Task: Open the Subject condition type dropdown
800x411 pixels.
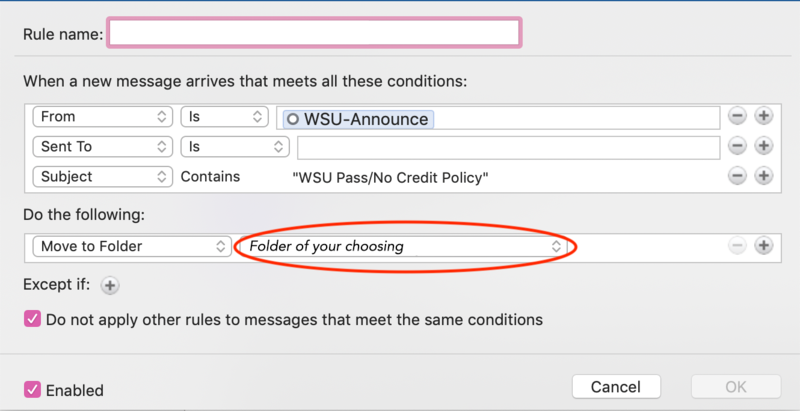Action: (x=102, y=176)
